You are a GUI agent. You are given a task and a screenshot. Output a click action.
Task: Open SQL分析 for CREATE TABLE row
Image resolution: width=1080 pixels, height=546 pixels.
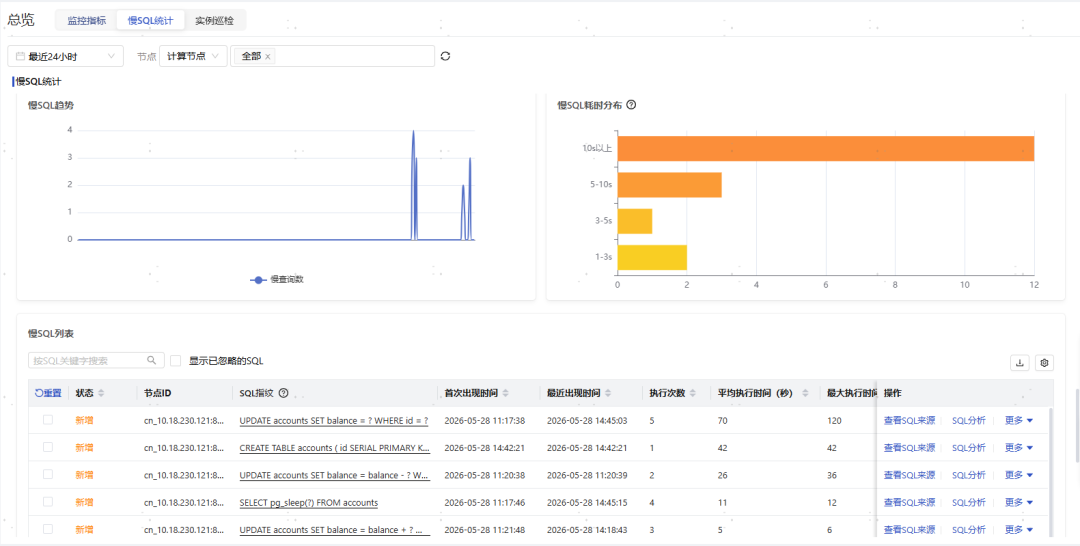click(968, 448)
